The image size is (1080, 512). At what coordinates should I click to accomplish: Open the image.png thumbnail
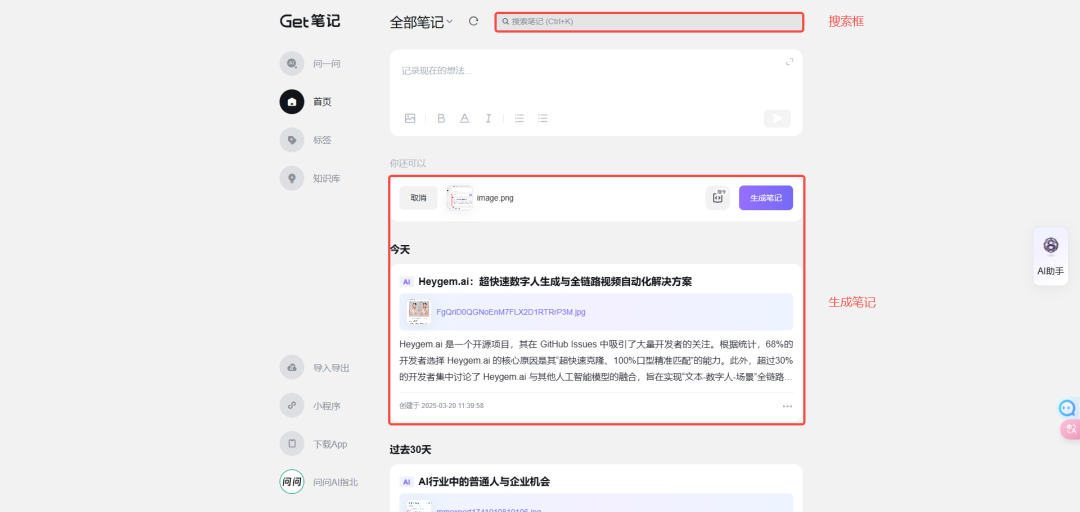[x=459, y=198]
